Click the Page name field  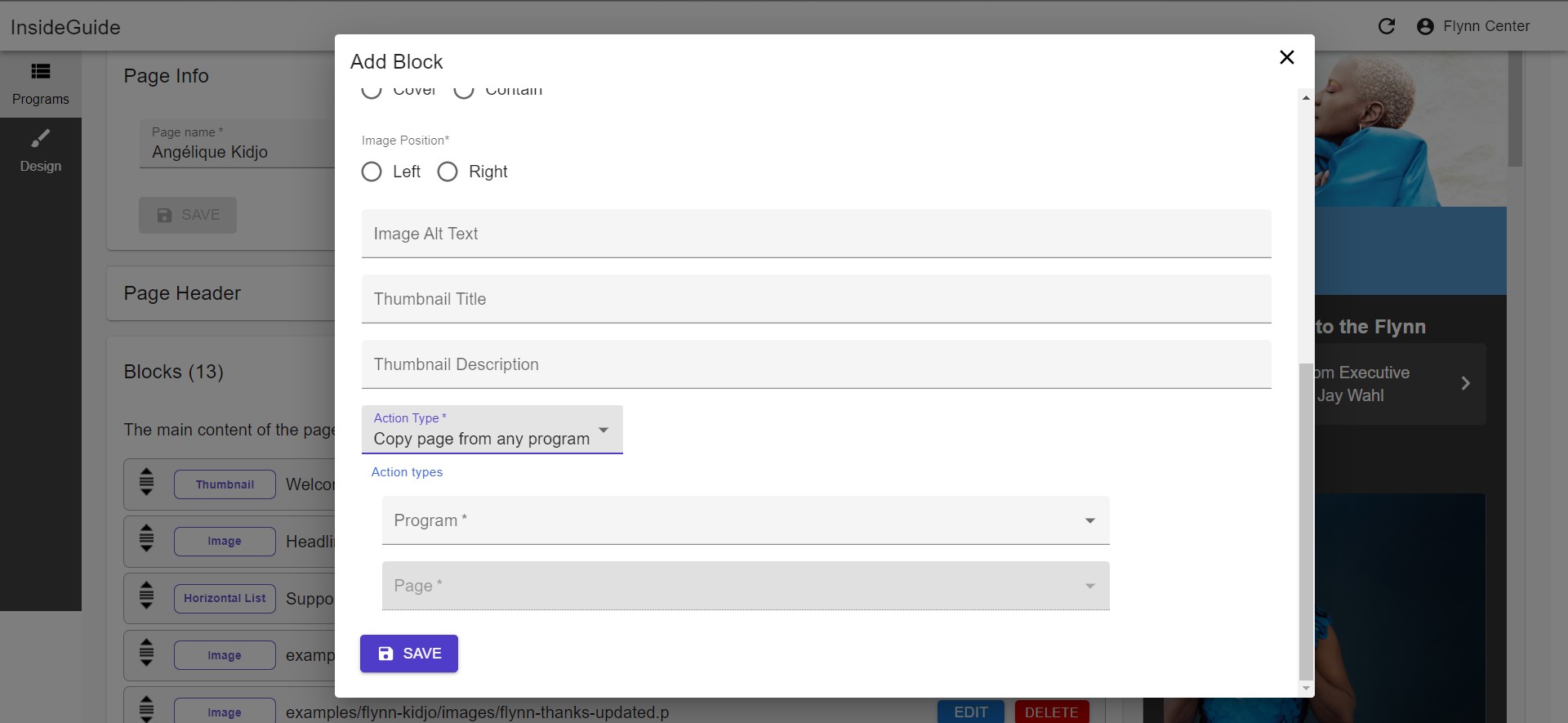click(x=237, y=144)
